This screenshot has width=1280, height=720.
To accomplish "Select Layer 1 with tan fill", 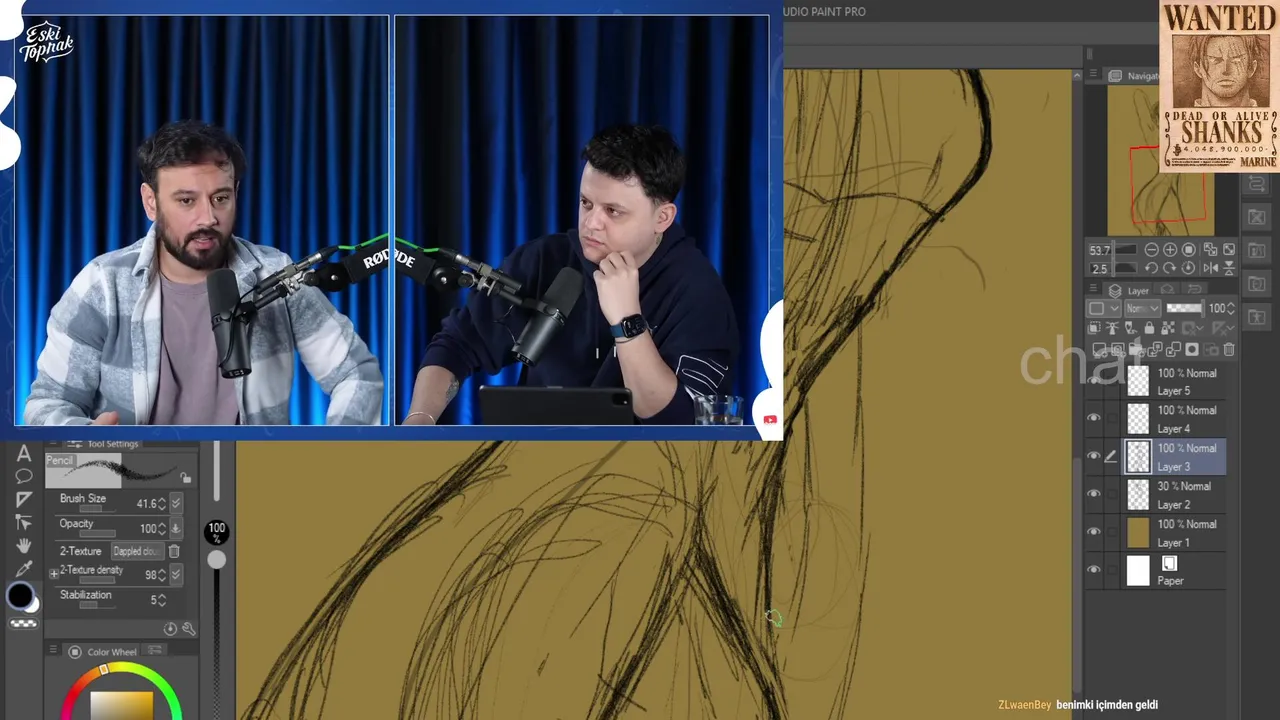I will [1175, 533].
